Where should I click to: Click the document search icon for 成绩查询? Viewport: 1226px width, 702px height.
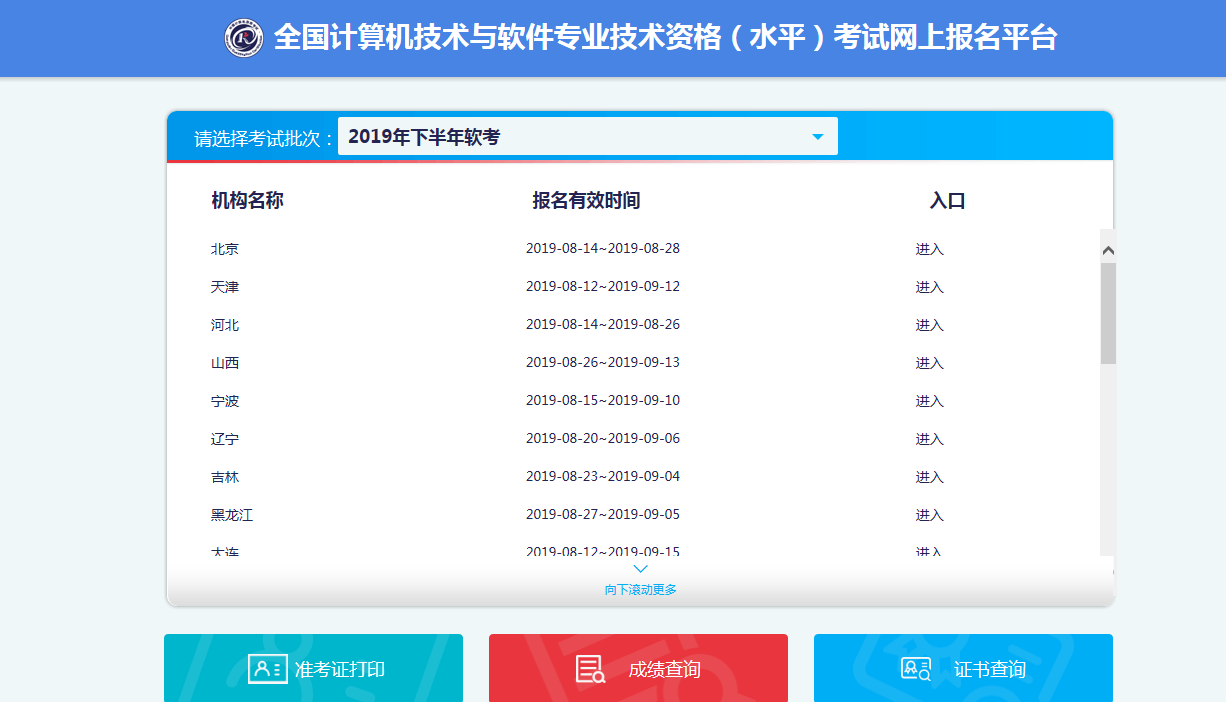[x=591, y=669]
